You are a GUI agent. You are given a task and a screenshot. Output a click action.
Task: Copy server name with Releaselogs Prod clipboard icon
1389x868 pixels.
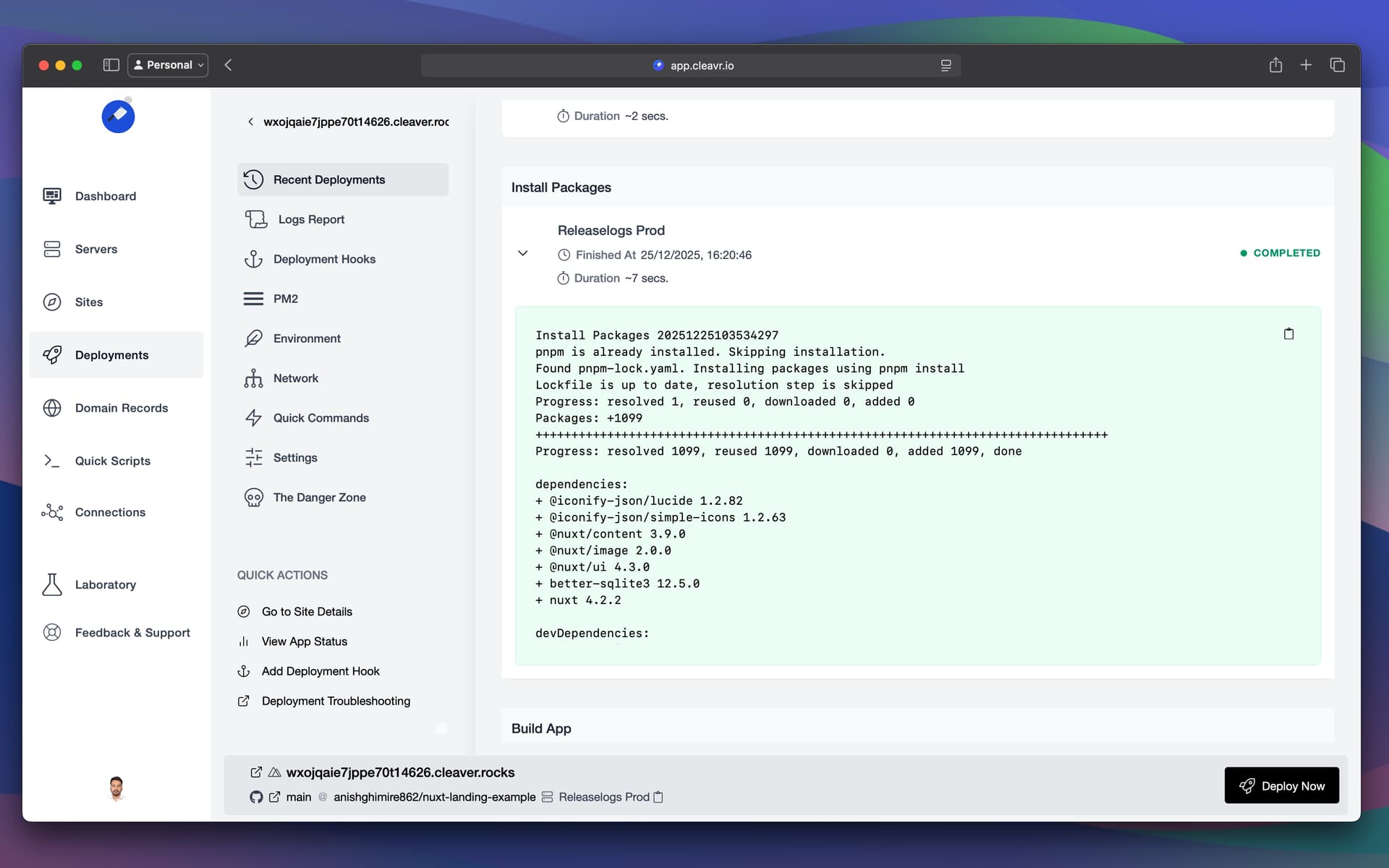click(658, 797)
